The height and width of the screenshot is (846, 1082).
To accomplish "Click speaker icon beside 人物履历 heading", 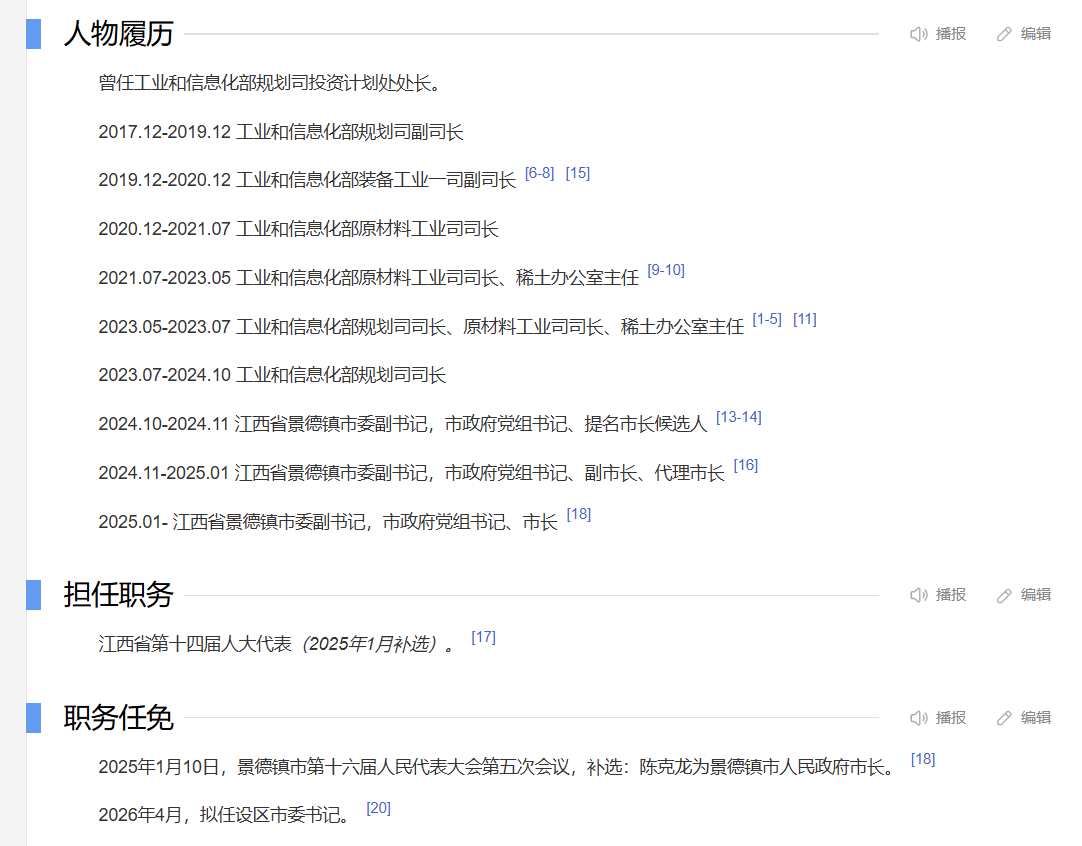I will (x=918, y=34).
